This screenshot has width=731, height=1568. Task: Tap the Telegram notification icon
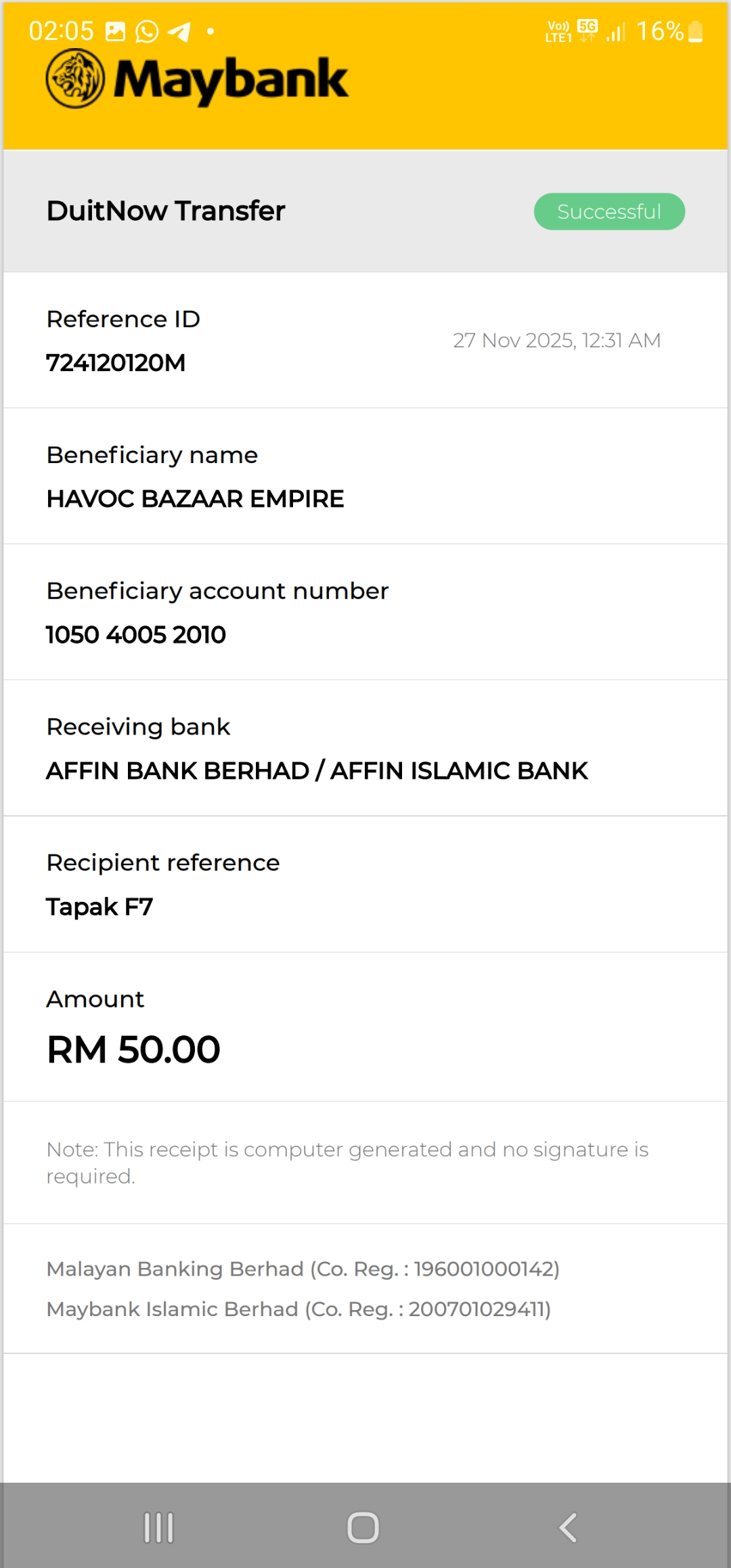[x=179, y=31]
